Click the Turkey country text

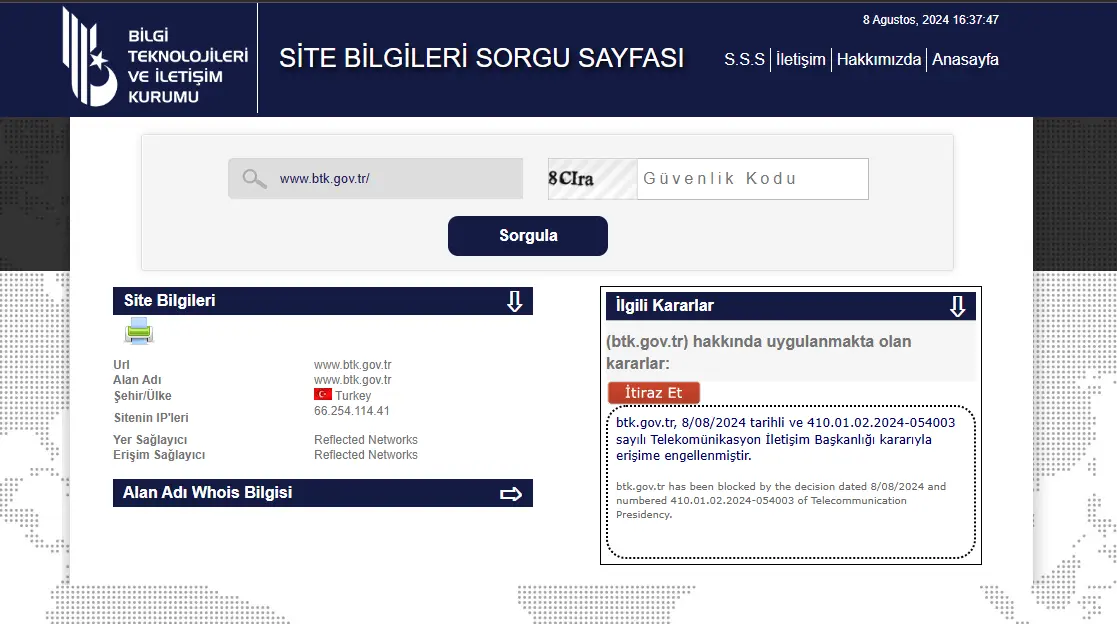(353, 395)
